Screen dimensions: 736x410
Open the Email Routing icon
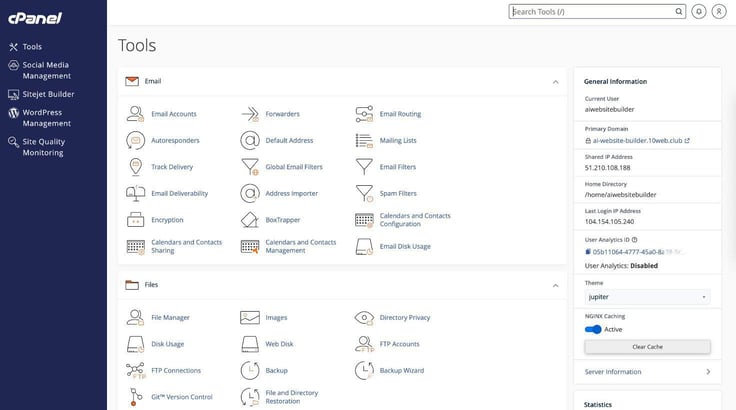click(x=364, y=114)
